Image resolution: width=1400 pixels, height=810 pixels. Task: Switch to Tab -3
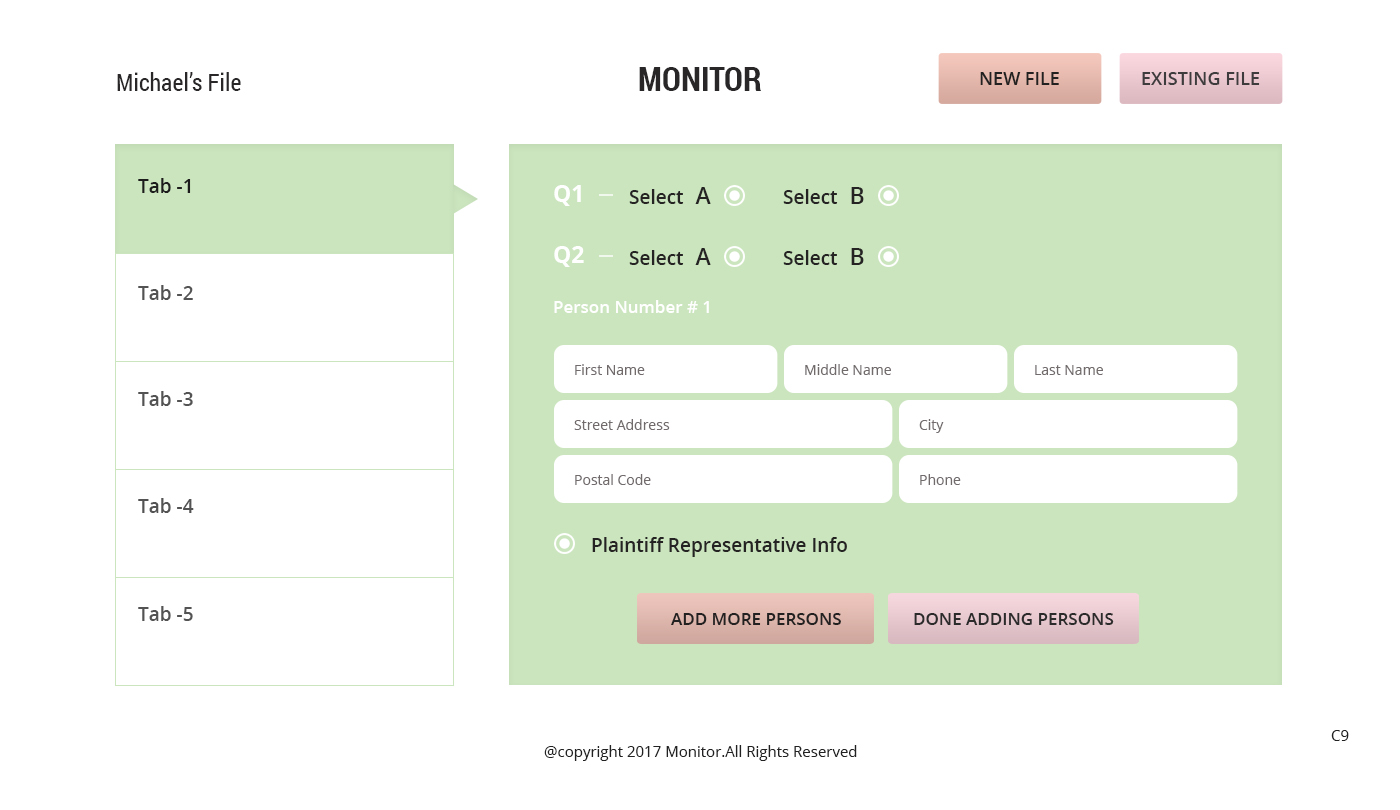(x=284, y=415)
